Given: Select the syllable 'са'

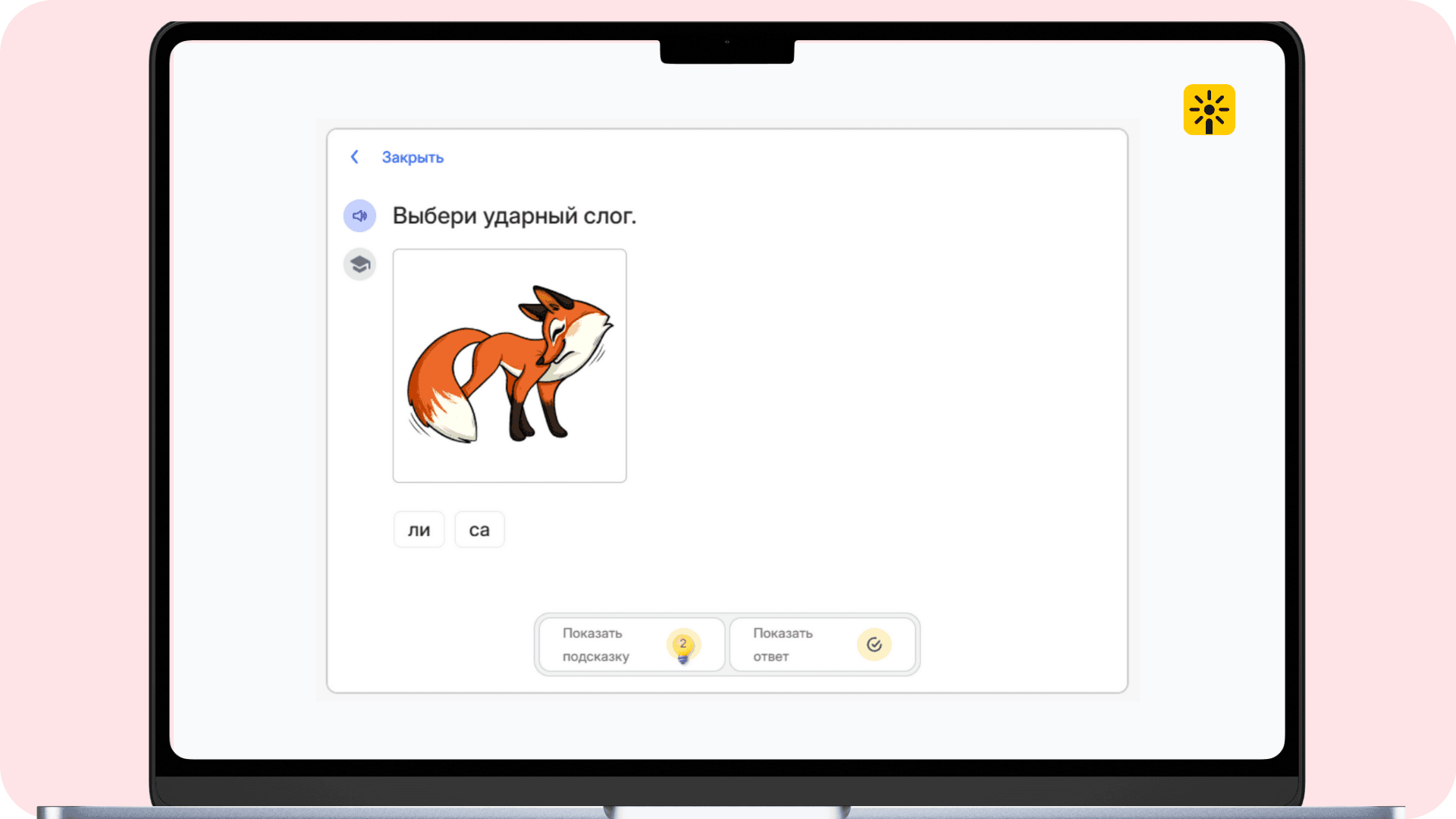Looking at the screenshot, I should (479, 530).
